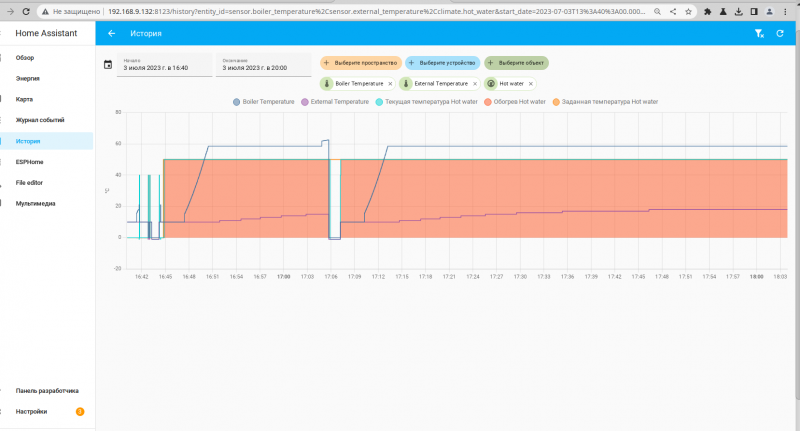
Task: Toggle Заданная температура Hot water legend swatch
Action: [556, 102]
